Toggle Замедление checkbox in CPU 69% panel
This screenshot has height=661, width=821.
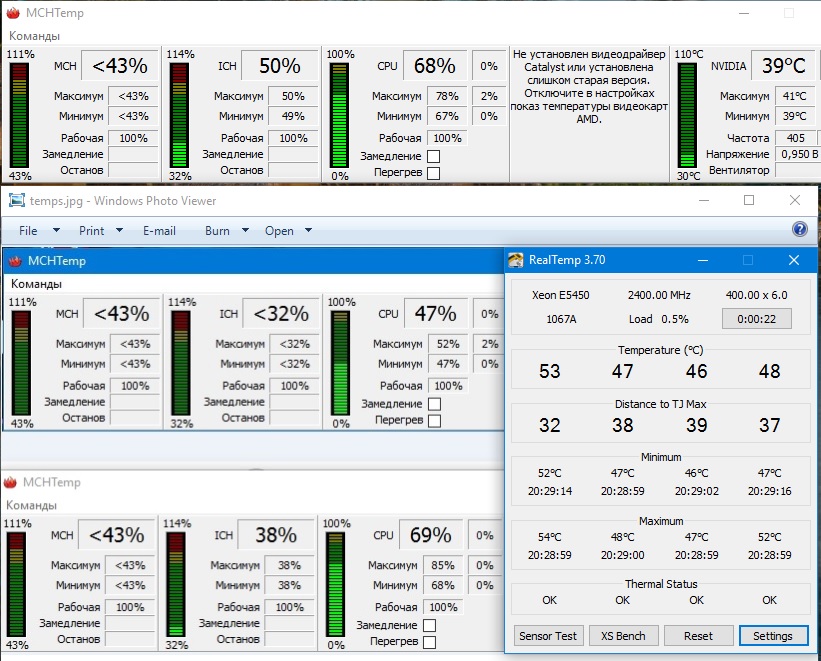pos(429,625)
